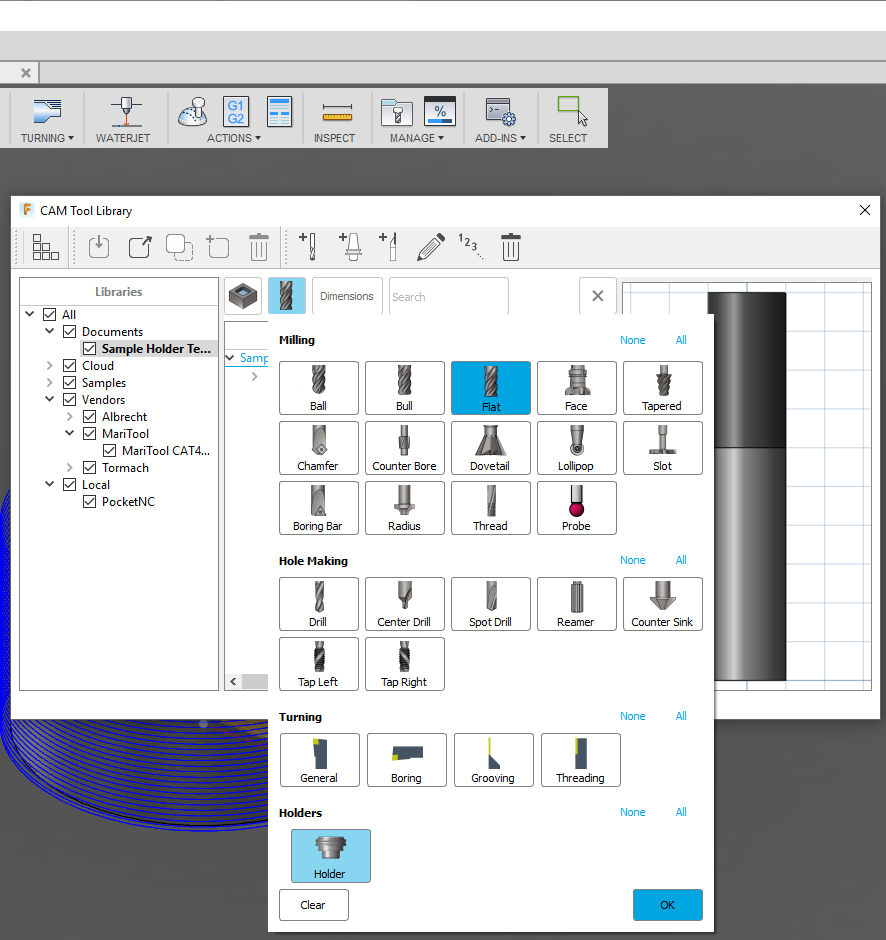The image size is (886, 940).
Task: Click the new holder icon
Action: coord(351,246)
